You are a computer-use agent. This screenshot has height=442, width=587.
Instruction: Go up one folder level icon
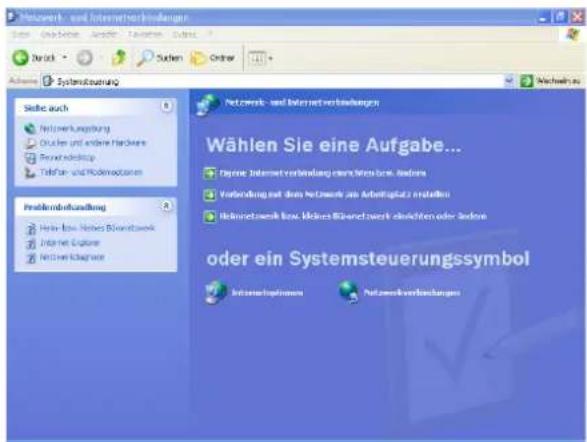pyautogui.click(x=119, y=58)
